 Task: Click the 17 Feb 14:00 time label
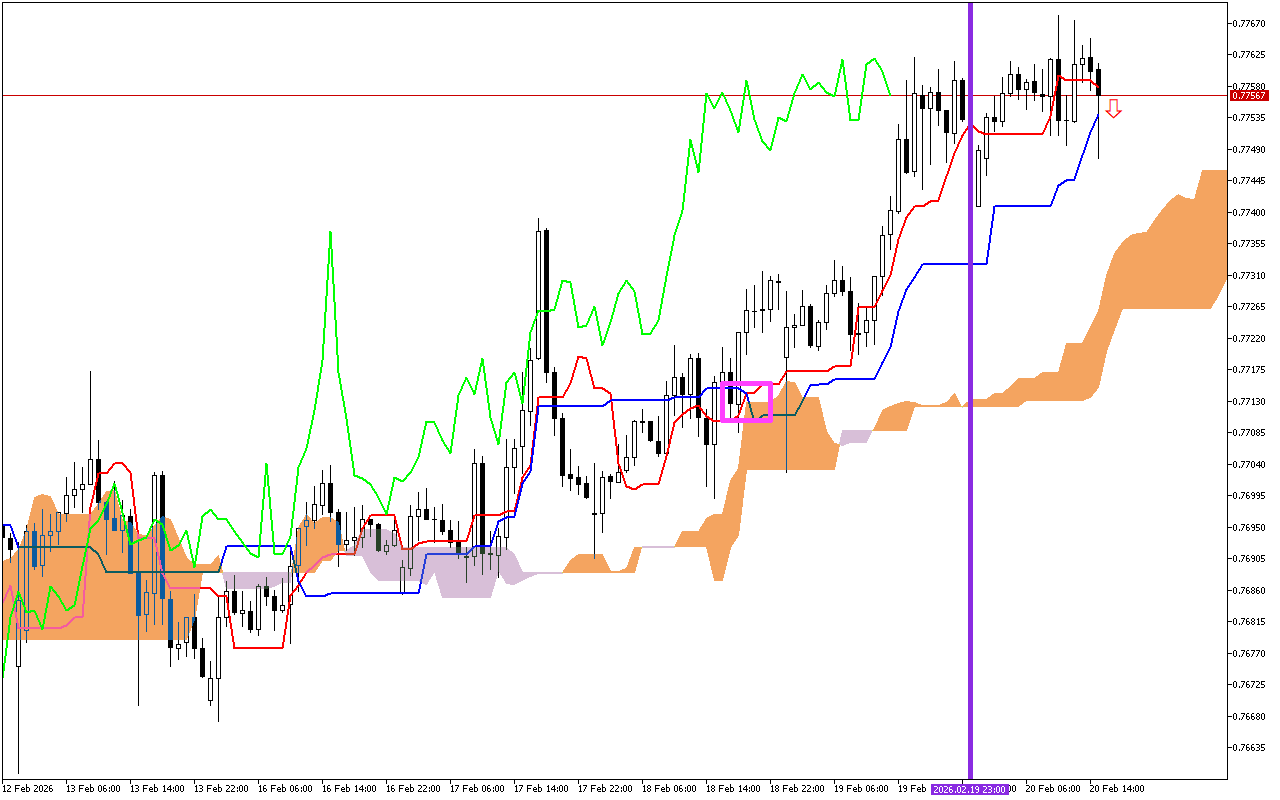click(540, 789)
